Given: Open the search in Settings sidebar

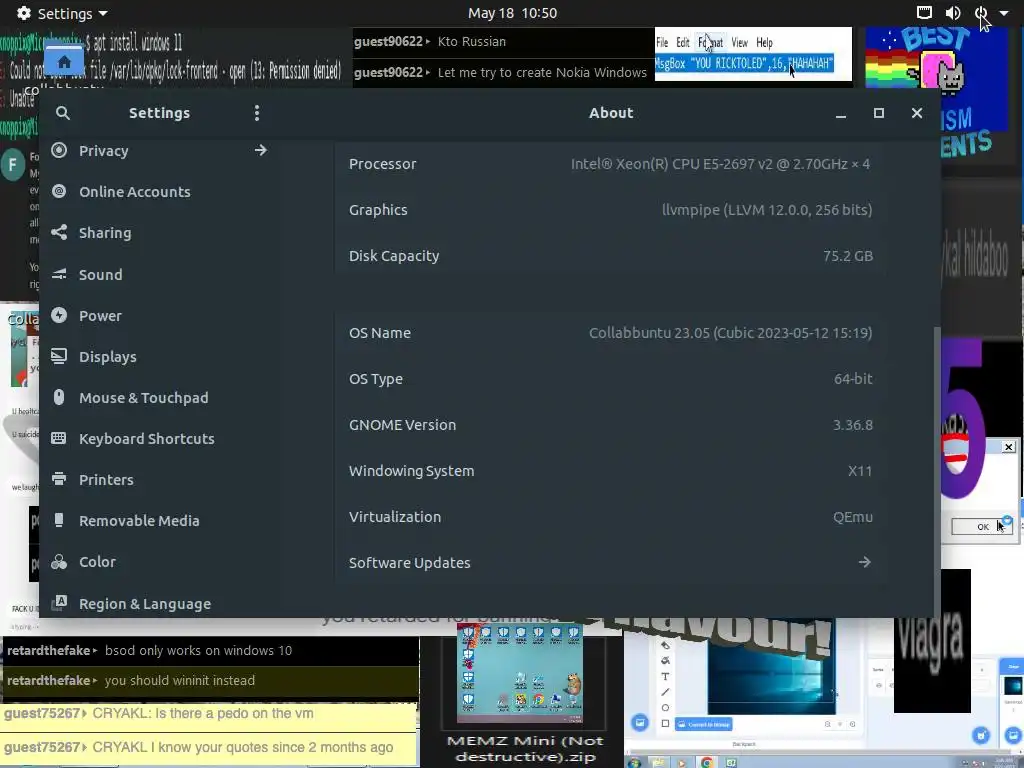Looking at the screenshot, I should click(x=63, y=113).
